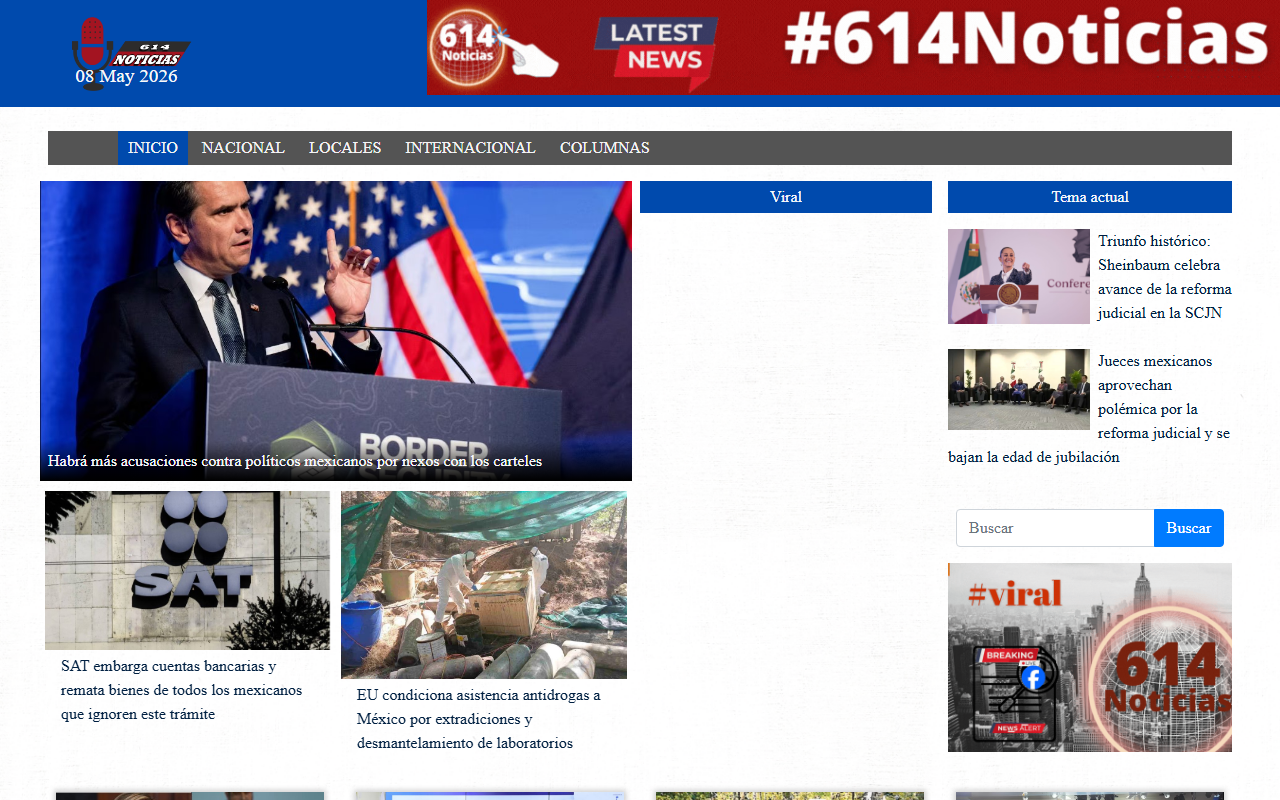Open the NACIONAL section

tap(243, 148)
